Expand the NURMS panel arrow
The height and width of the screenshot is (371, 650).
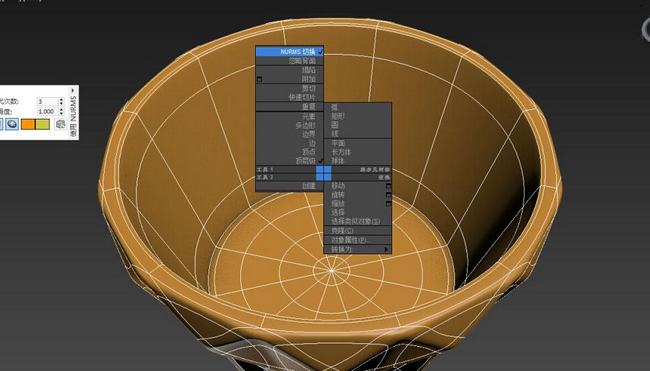73,90
